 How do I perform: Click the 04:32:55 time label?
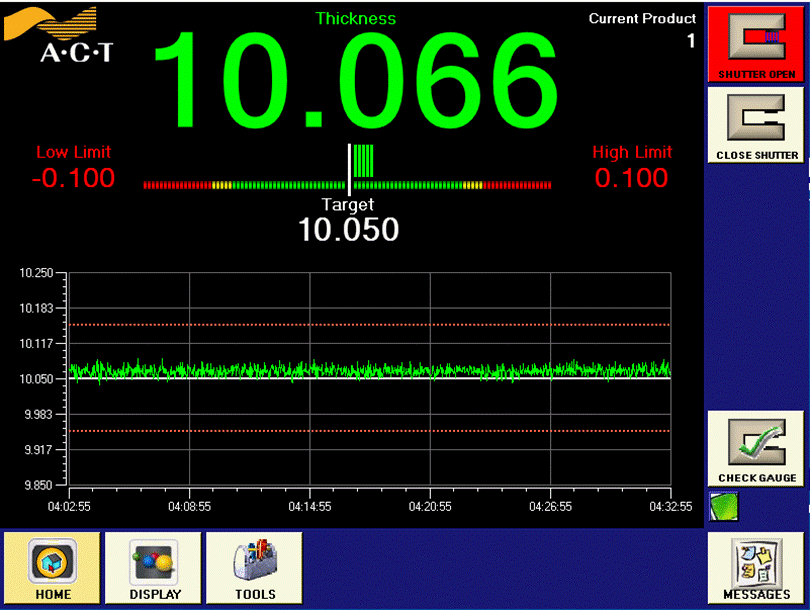[x=671, y=507]
